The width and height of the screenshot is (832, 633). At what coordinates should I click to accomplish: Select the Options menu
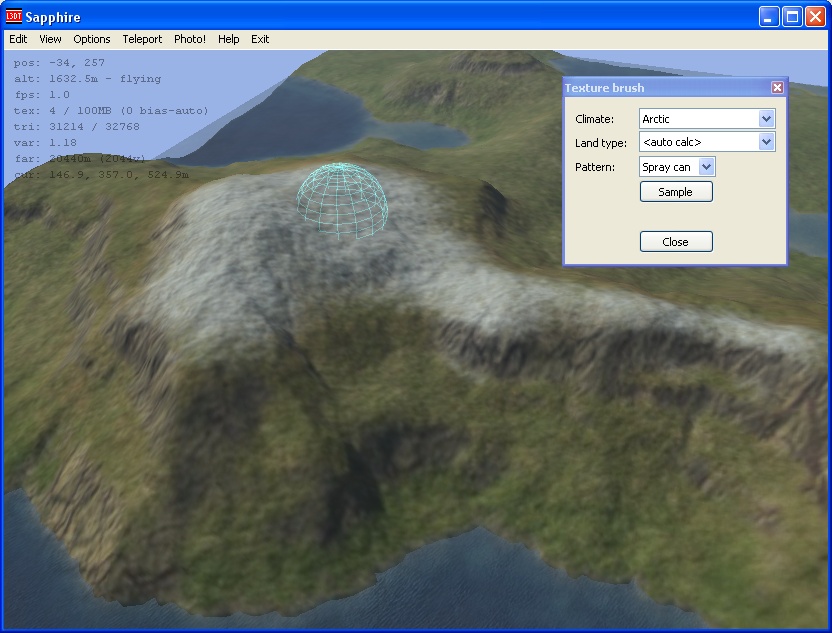92,39
